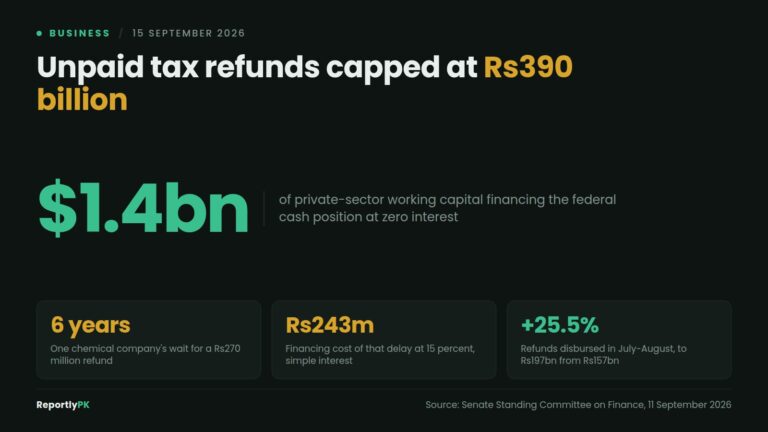Viewport: 768px width, 432px height.
Task: Click the large $1.4bn figure
Action: pyautogui.click(x=143, y=208)
